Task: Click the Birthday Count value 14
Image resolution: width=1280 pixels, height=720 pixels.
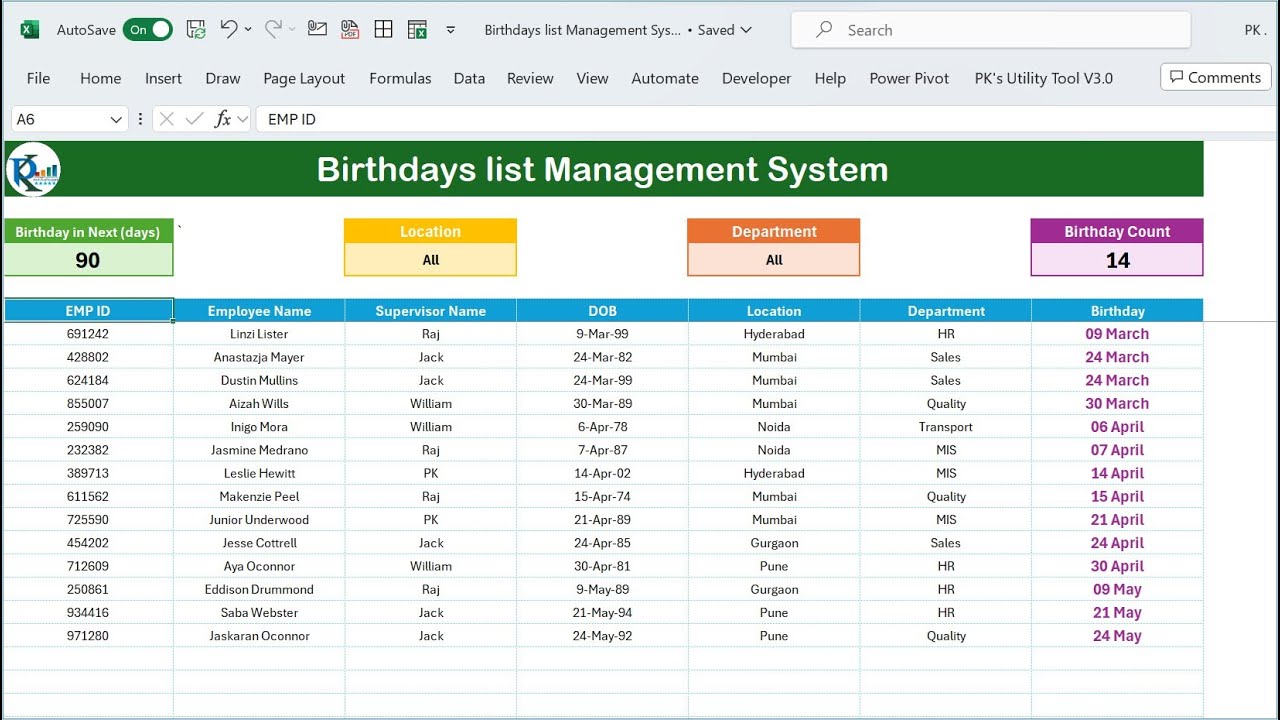Action: (1117, 260)
